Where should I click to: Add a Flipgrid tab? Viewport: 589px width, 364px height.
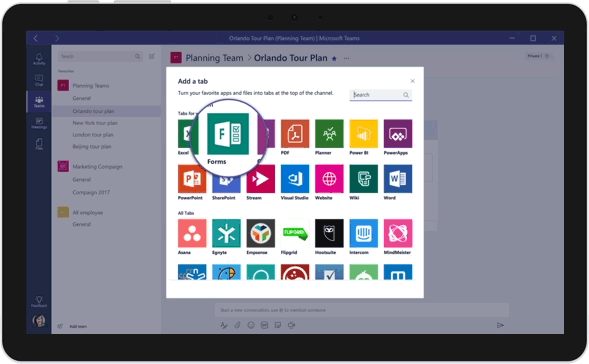pyautogui.click(x=295, y=233)
